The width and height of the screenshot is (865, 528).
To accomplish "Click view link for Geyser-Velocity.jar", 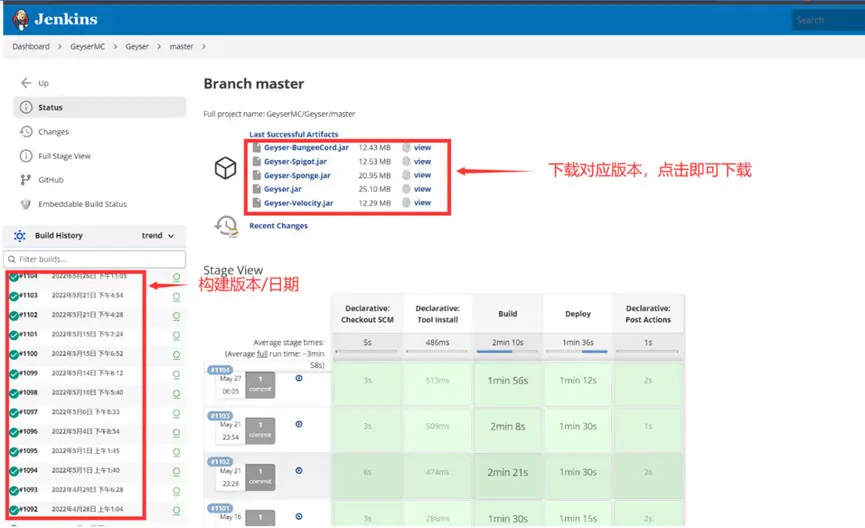I will 422,202.
